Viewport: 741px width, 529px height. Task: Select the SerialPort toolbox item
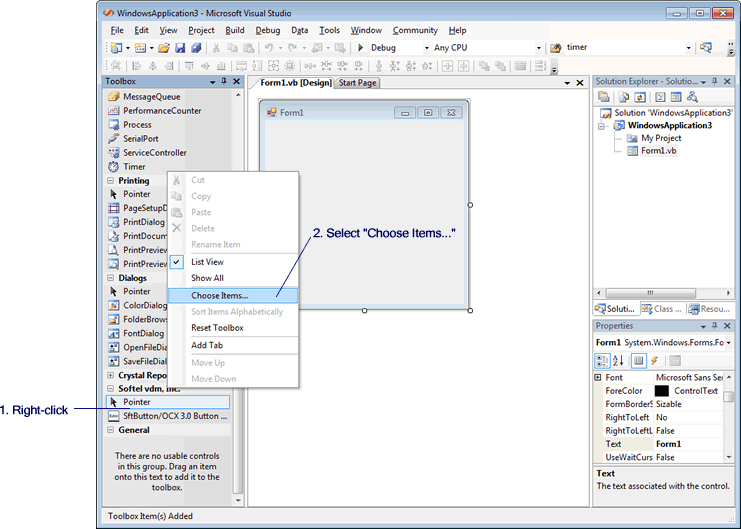(x=140, y=139)
